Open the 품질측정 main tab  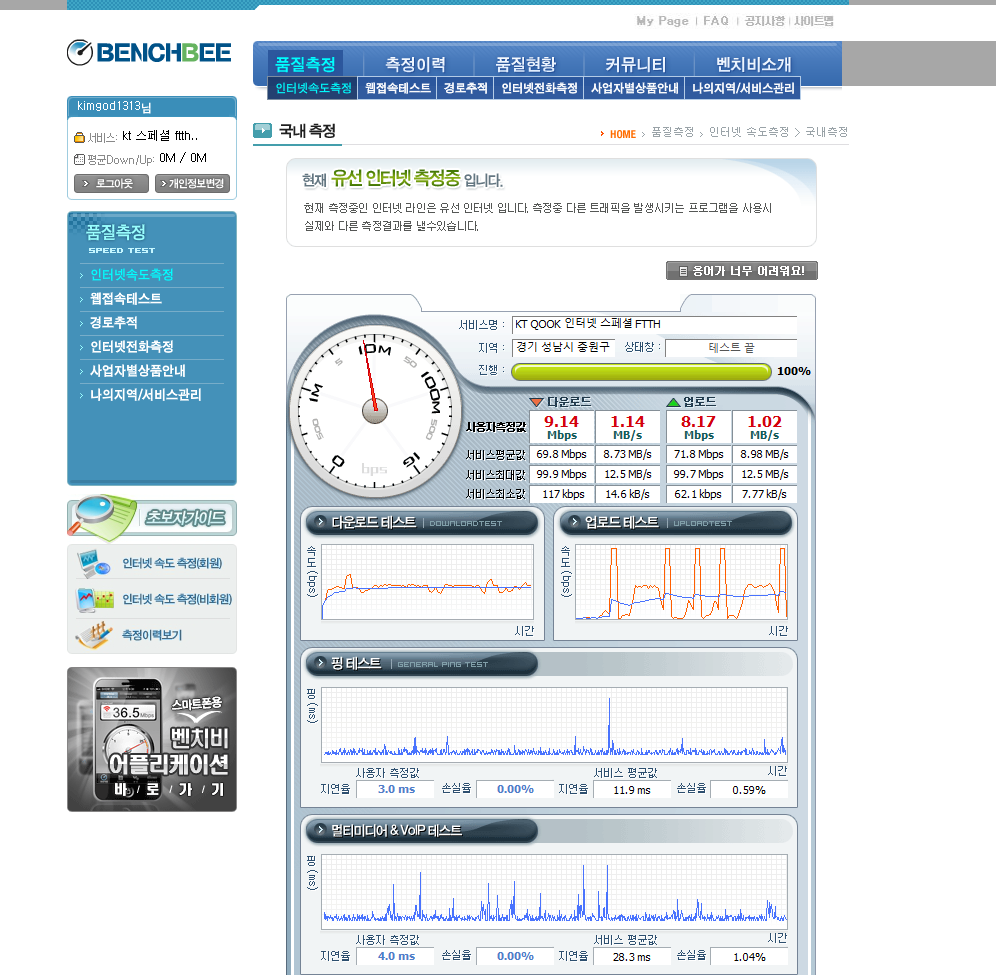(306, 64)
